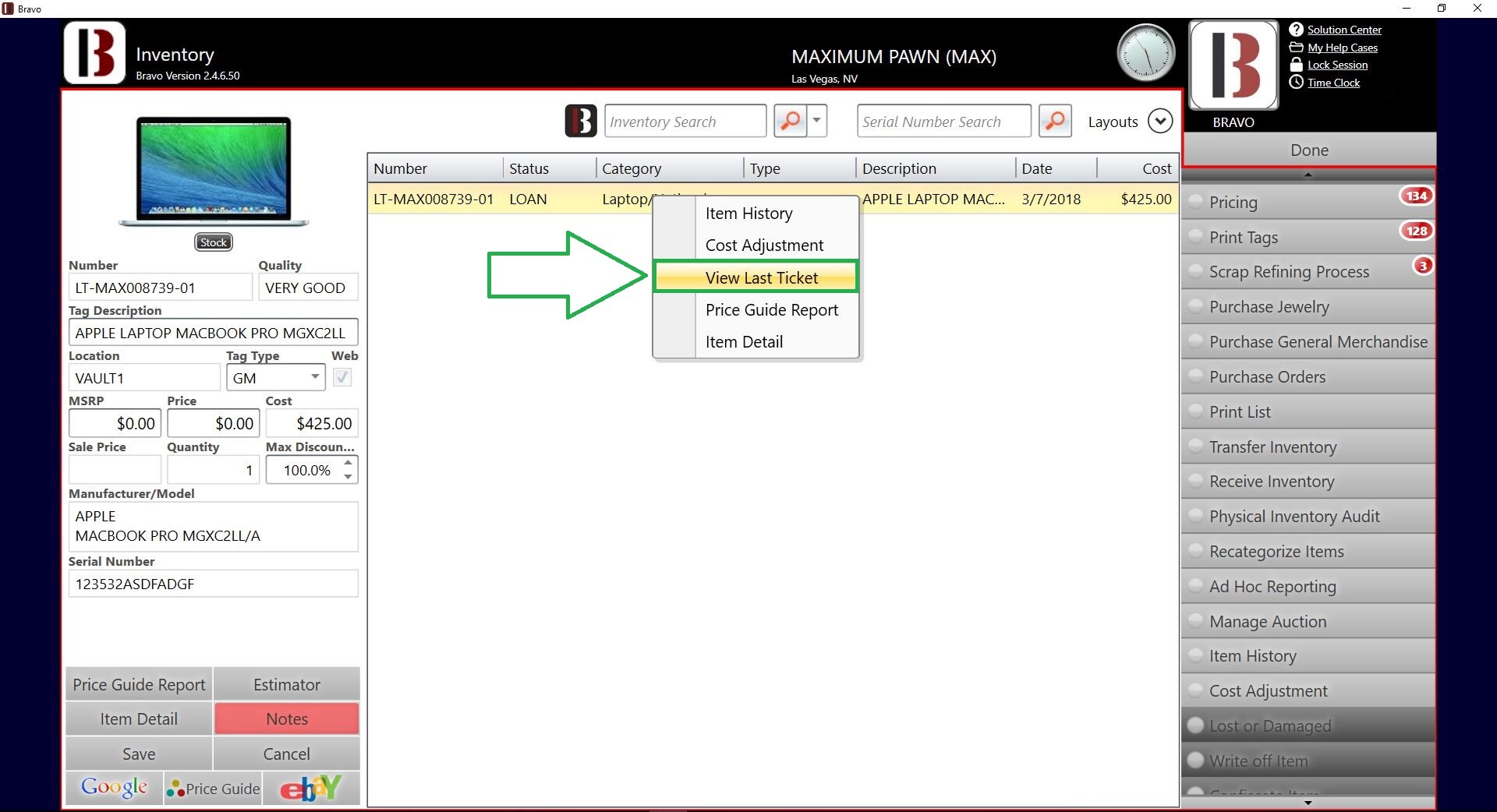Click the Stock image label button
Image resolution: width=1497 pixels, height=812 pixels.
(x=214, y=242)
